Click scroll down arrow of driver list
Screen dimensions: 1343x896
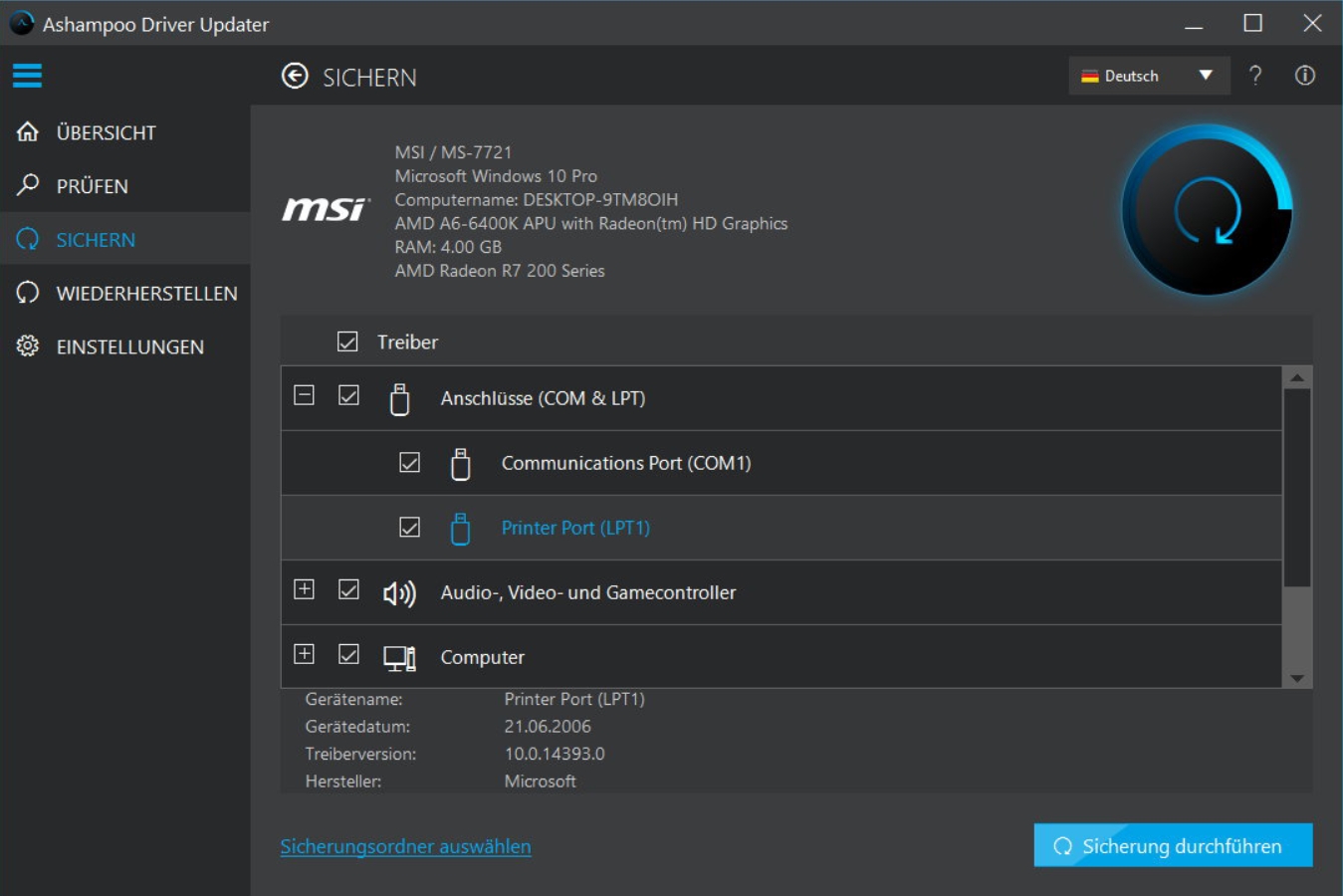(1296, 678)
